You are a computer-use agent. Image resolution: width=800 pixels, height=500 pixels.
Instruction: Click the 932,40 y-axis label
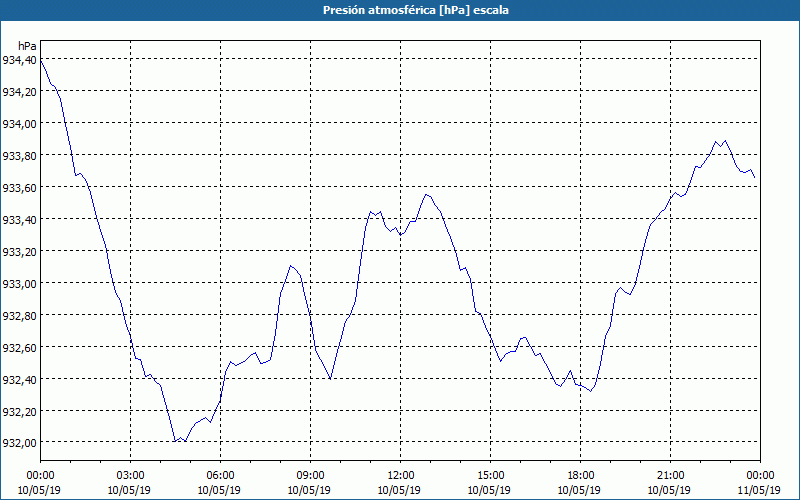pos(19,380)
